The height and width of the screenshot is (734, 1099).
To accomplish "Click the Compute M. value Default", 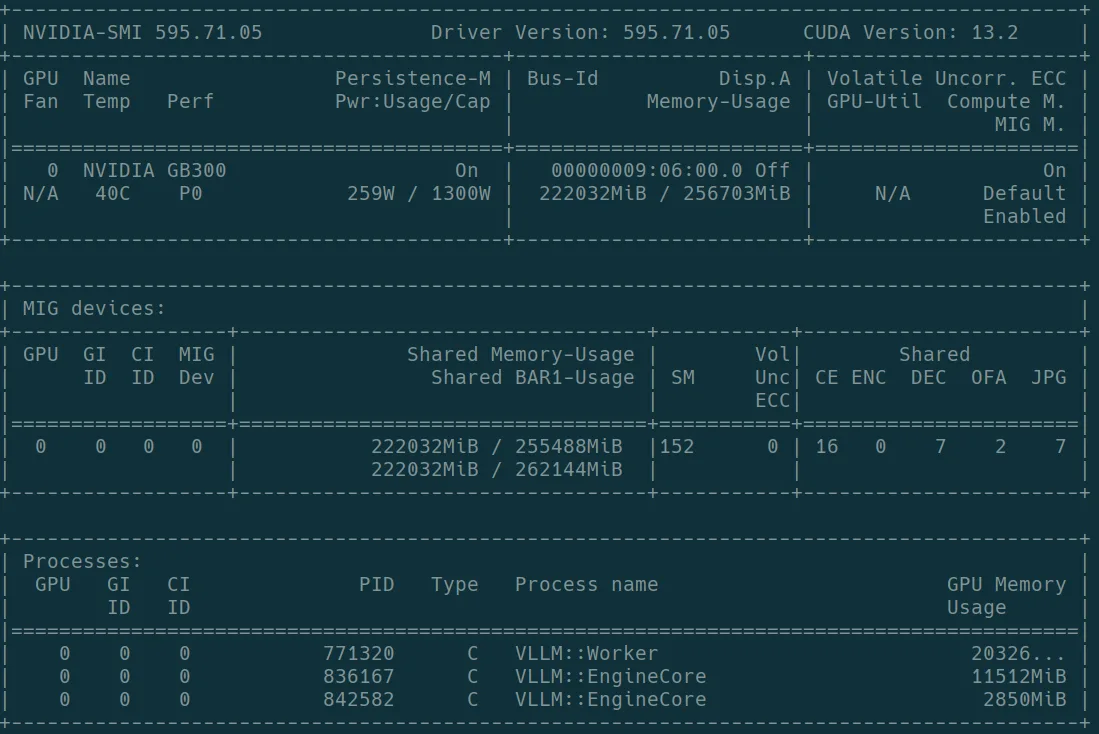I will [x=1024, y=193].
